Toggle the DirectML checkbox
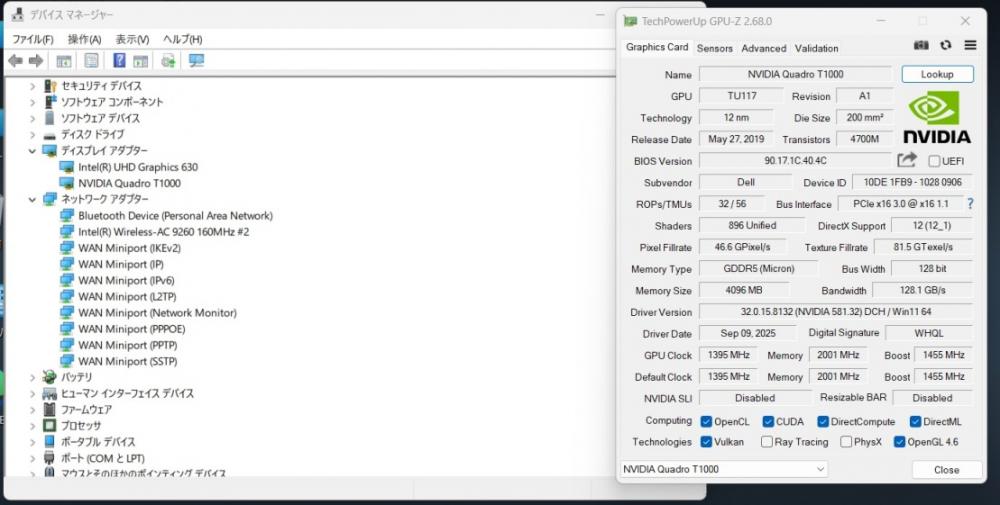 pyautogui.click(x=915, y=421)
